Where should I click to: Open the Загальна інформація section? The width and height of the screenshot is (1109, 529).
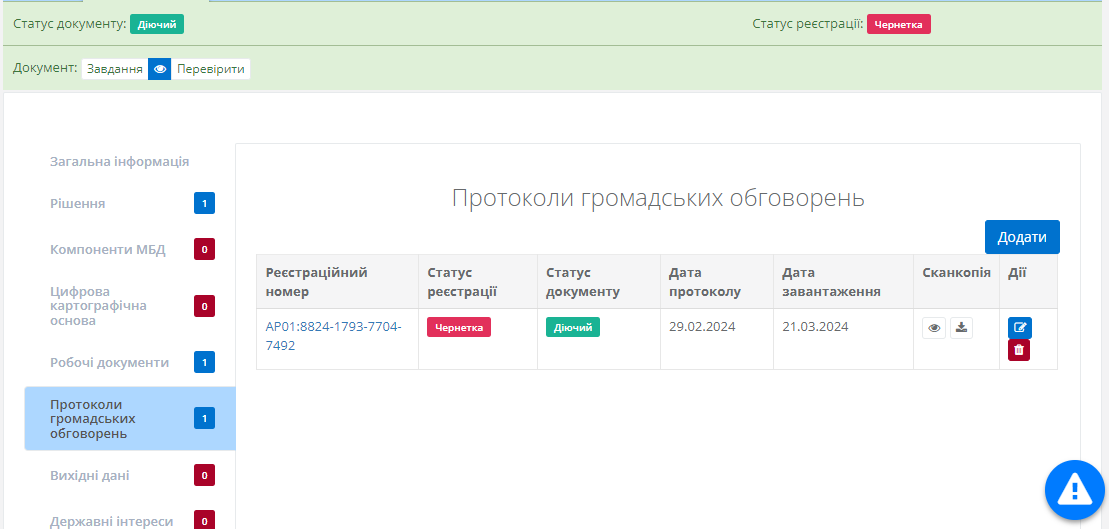(119, 162)
